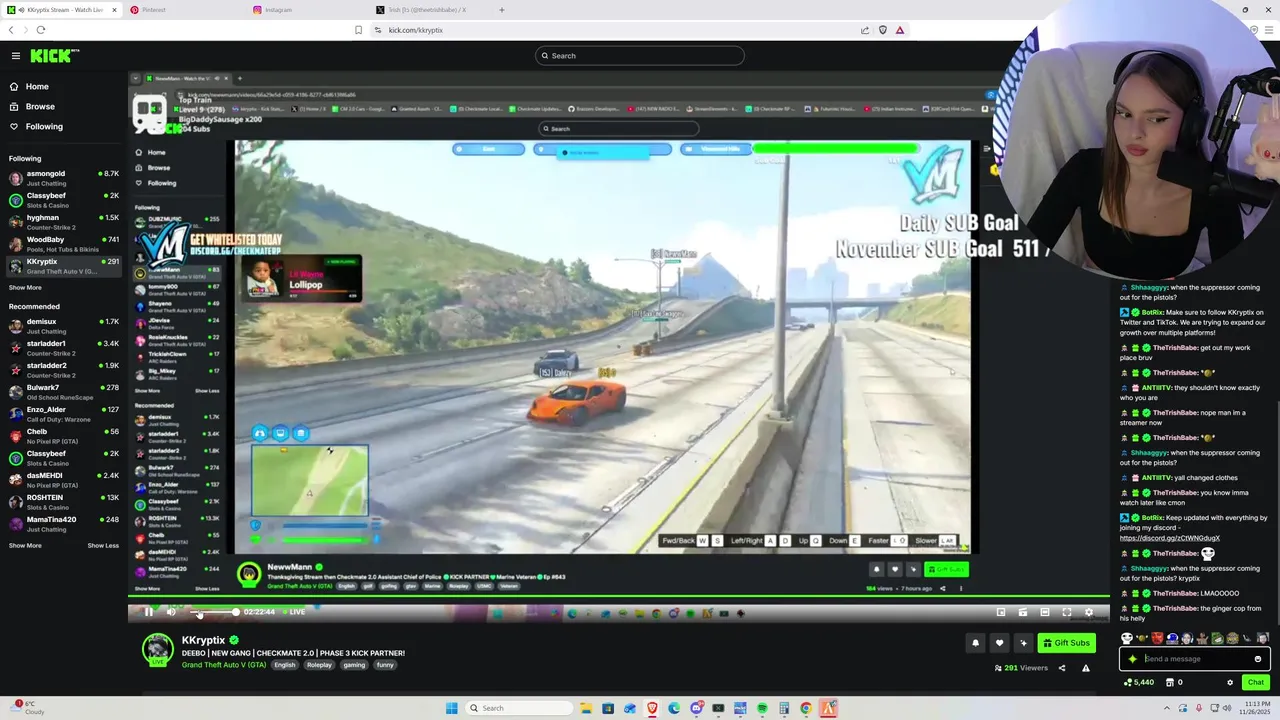Open asmongold channel in Following list
This screenshot has width=1280, height=720.
point(64,177)
